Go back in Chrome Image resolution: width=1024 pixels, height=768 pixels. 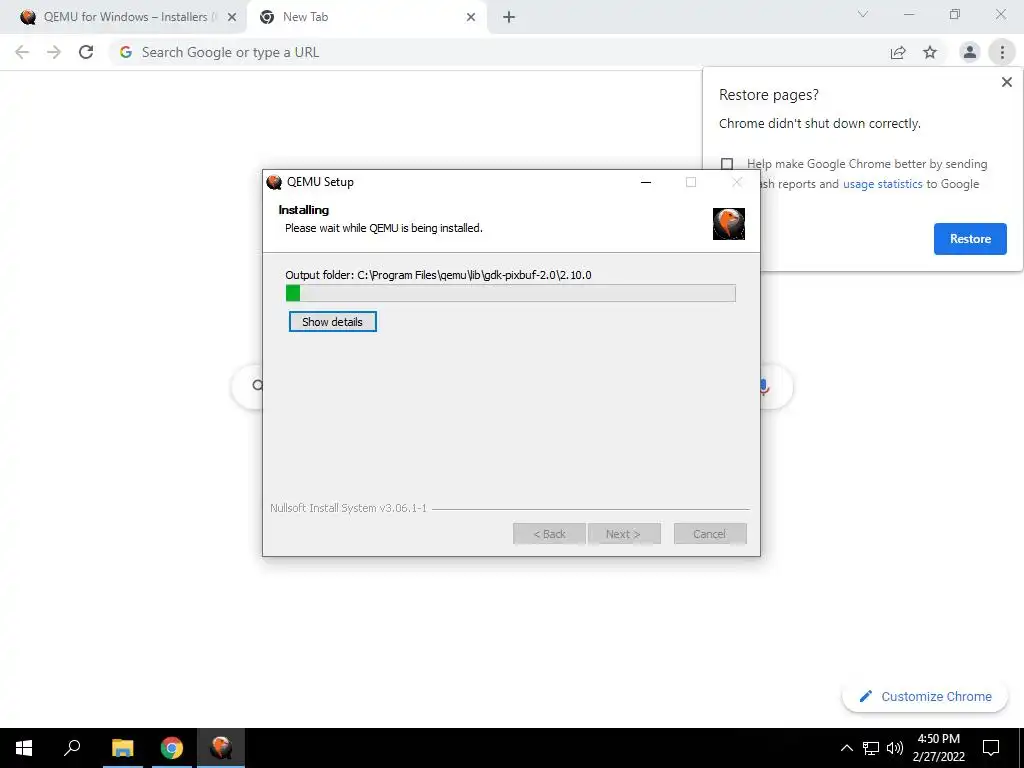22,52
